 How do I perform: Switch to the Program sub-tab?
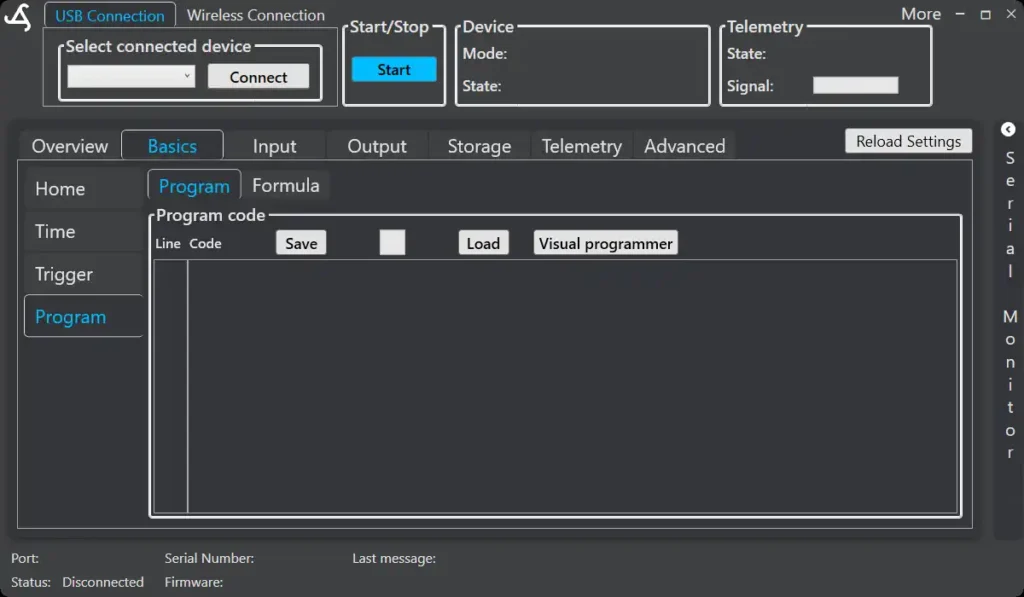coord(194,186)
